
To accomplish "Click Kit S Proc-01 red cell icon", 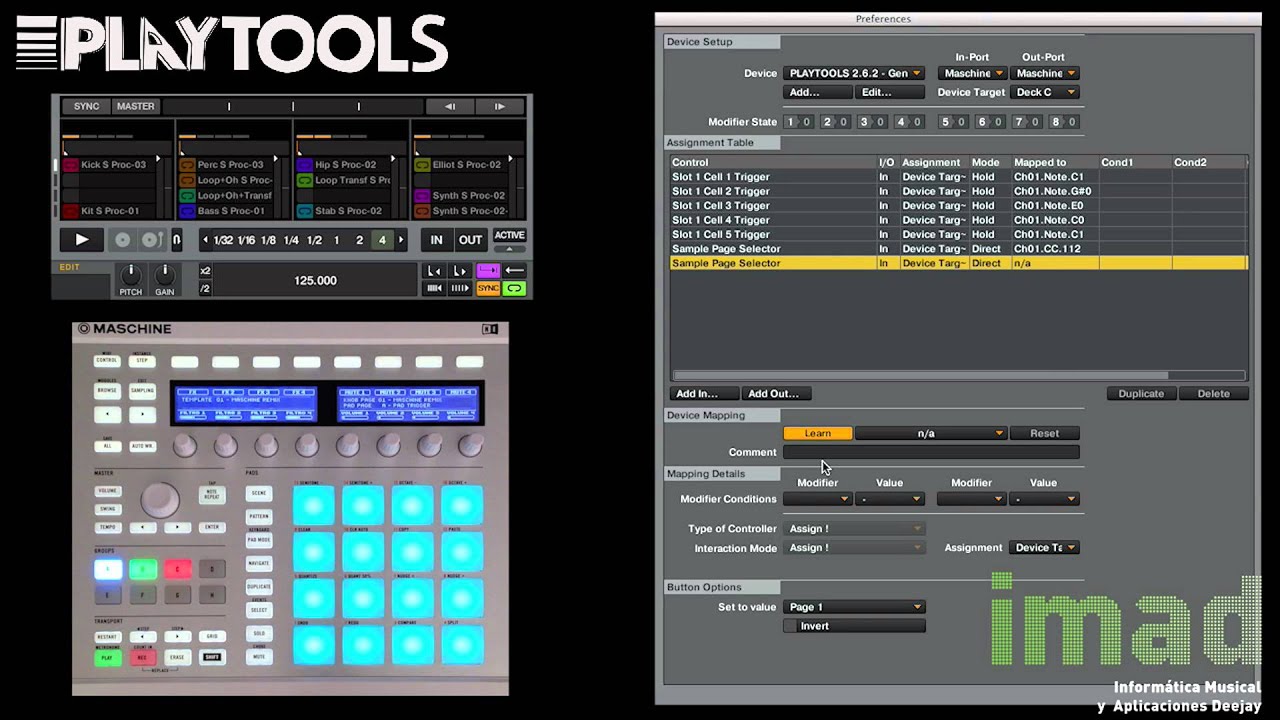I will [x=71, y=211].
